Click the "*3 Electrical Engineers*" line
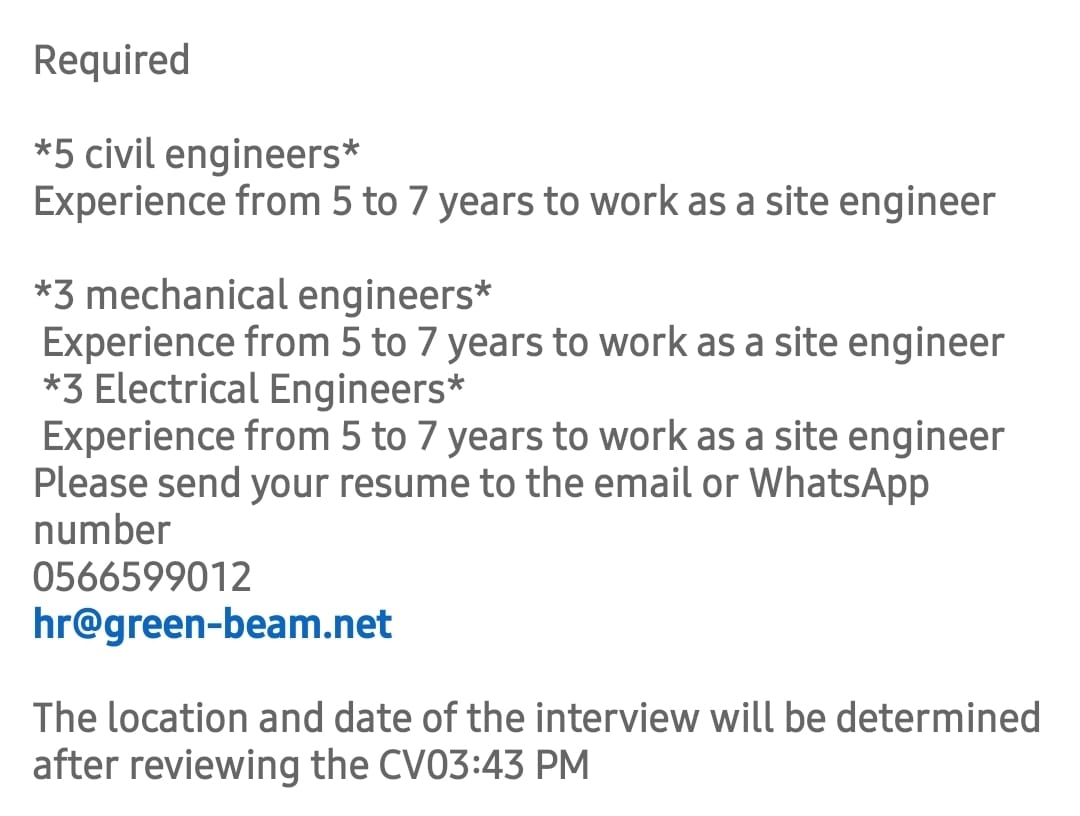 (x=253, y=389)
